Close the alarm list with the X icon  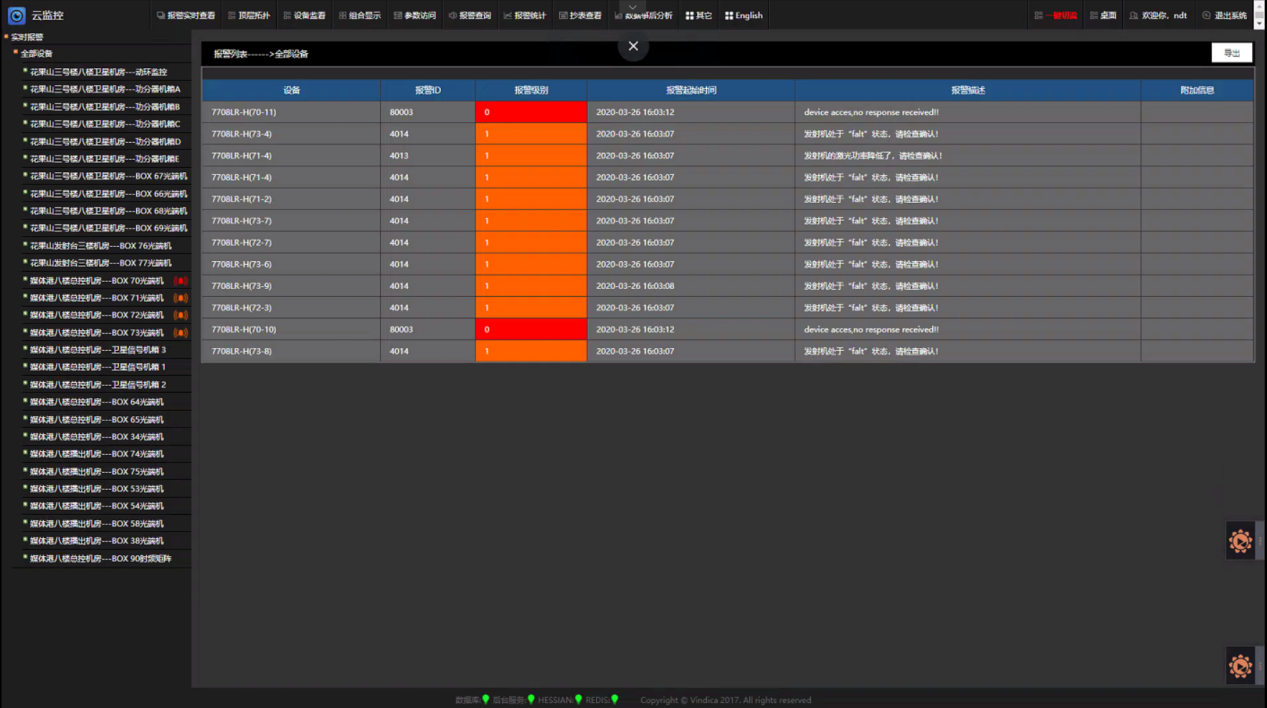633,46
